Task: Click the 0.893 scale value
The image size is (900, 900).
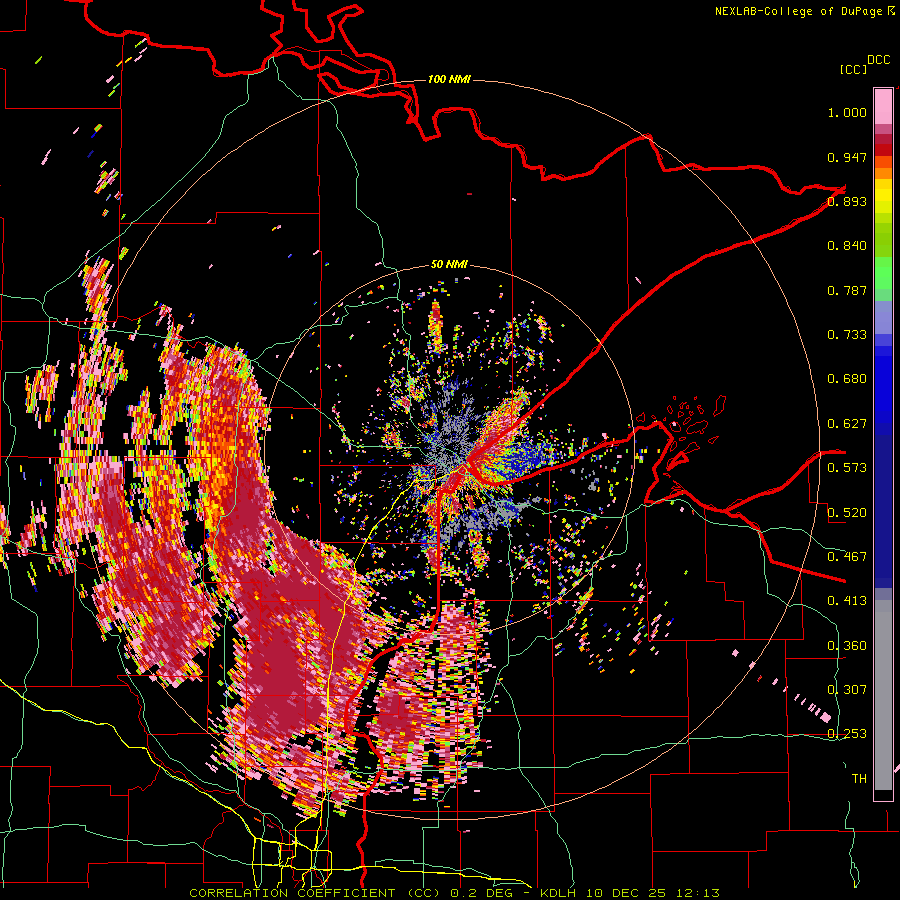Action: tap(847, 201)
